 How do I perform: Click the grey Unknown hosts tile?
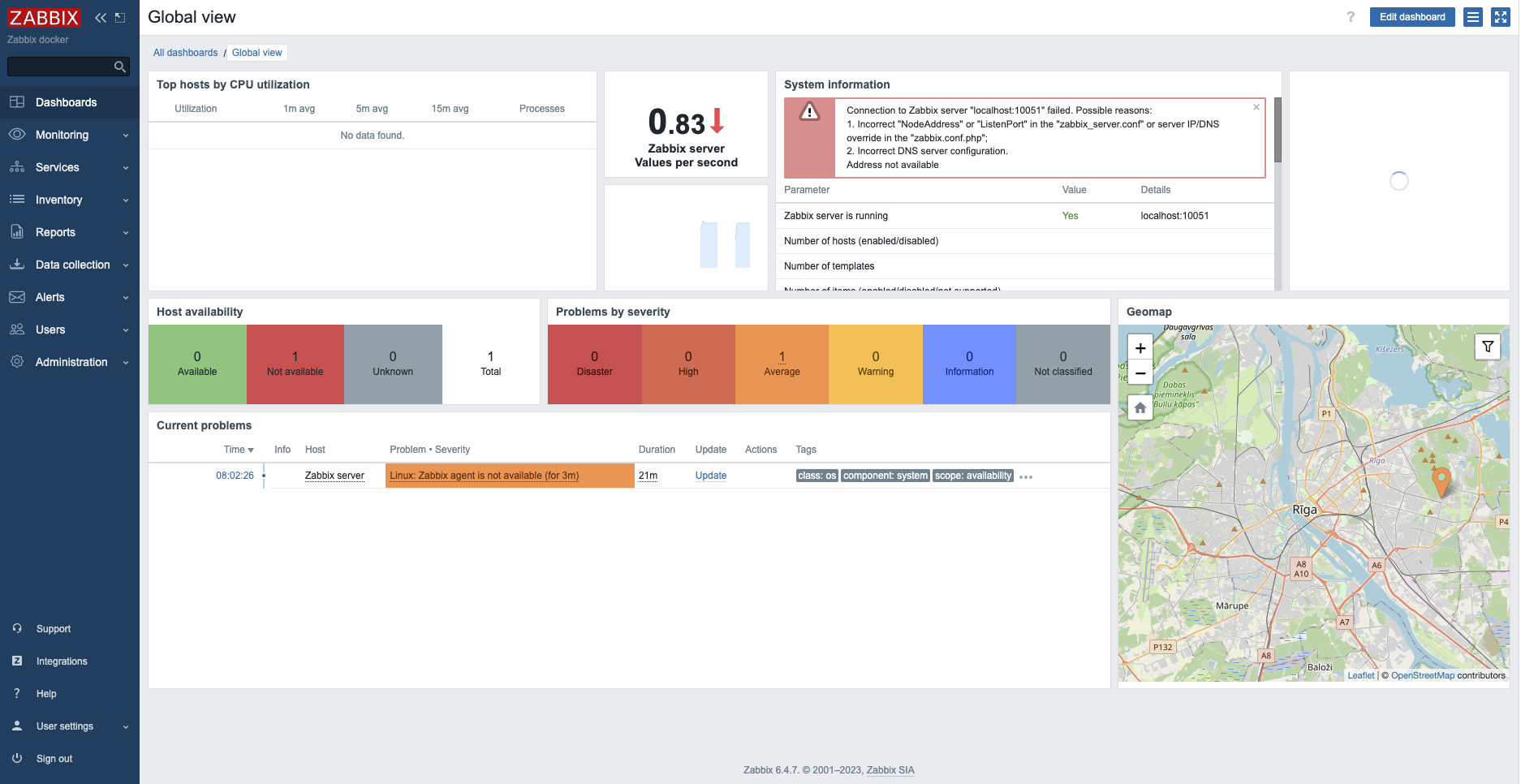coord(393,364)
